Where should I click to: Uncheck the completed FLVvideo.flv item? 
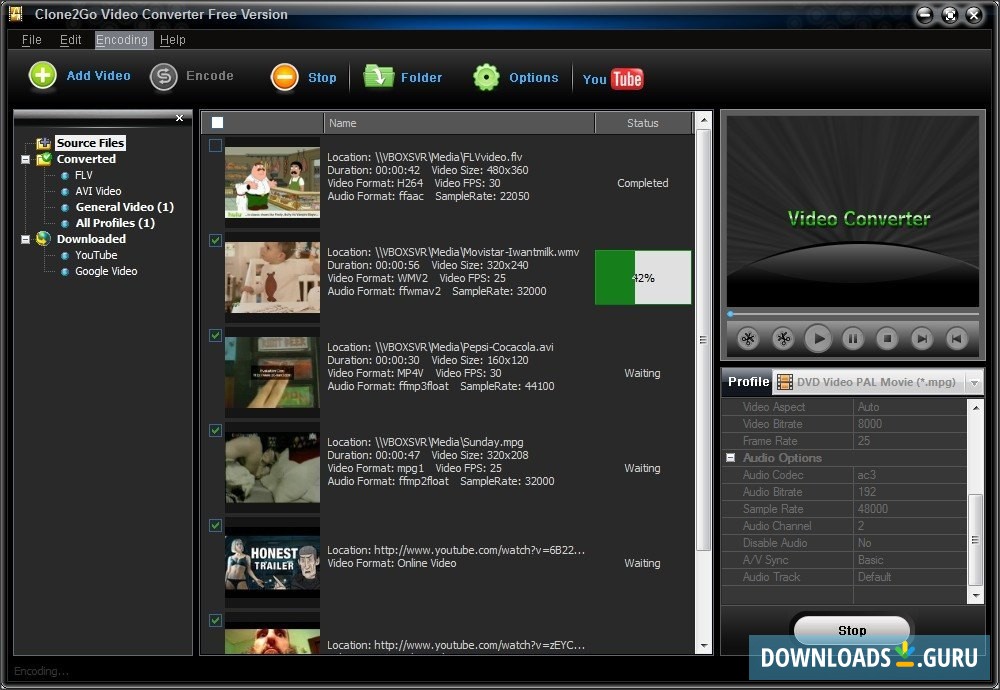[214, 145]
